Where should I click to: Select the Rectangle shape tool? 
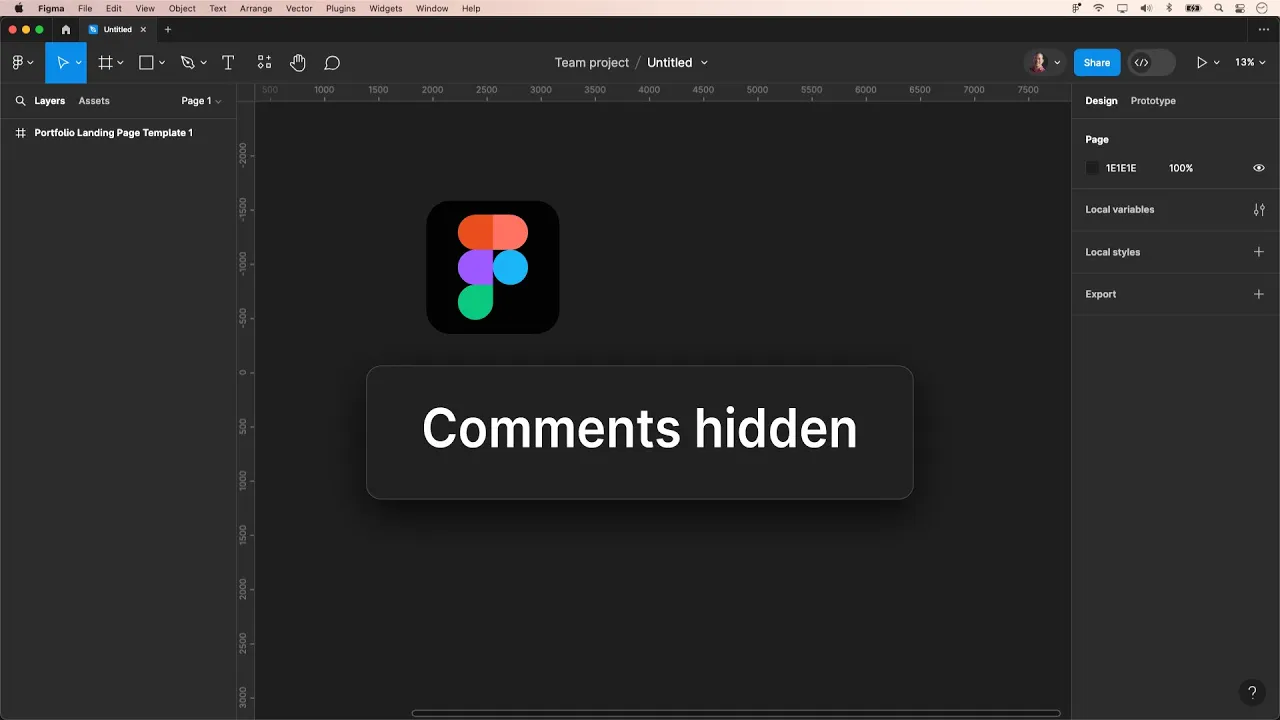point(146,63)
